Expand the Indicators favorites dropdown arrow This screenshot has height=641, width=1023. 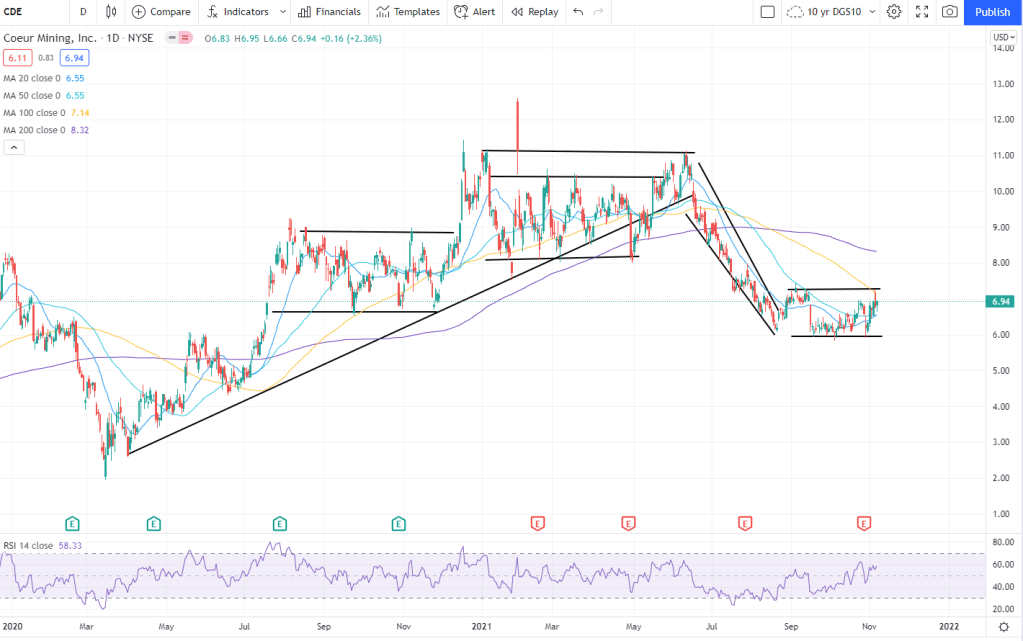point(283,12)
